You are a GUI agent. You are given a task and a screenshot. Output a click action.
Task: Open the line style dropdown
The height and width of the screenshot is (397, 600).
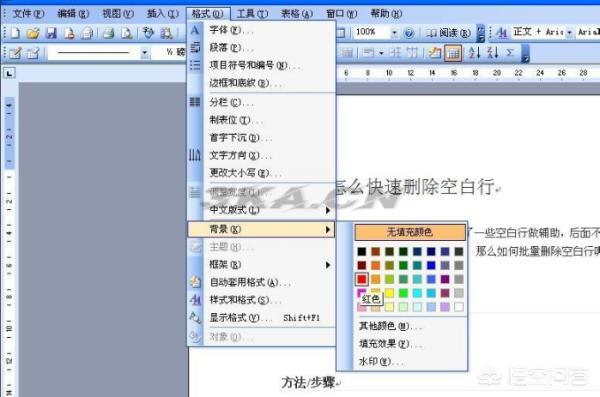point(144,52)
